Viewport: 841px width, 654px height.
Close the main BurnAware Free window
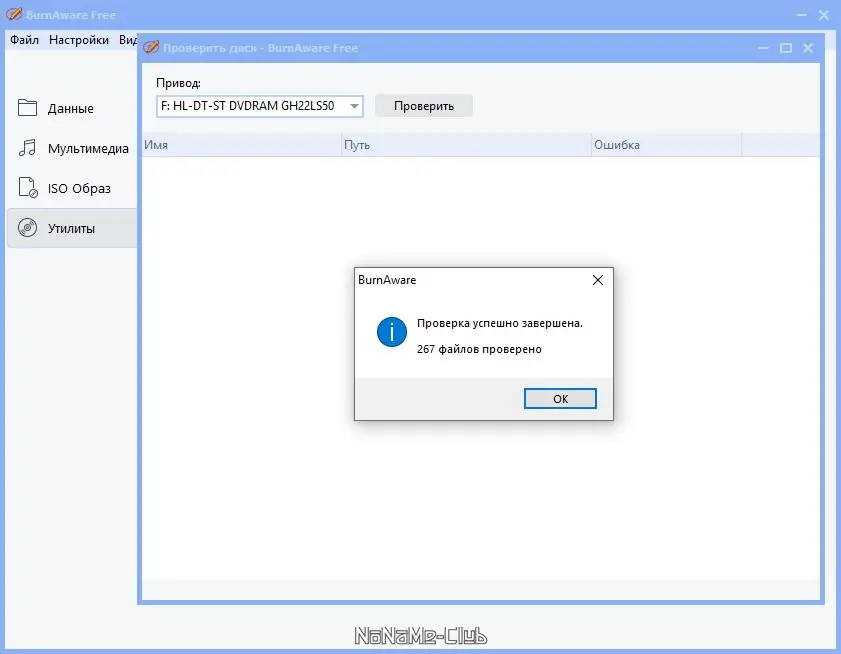click(x=824, y=15)
